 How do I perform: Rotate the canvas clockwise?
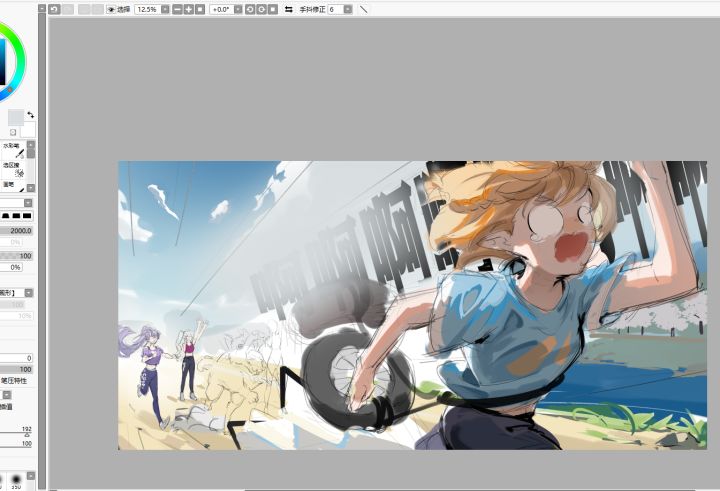(x=261, y=9)
